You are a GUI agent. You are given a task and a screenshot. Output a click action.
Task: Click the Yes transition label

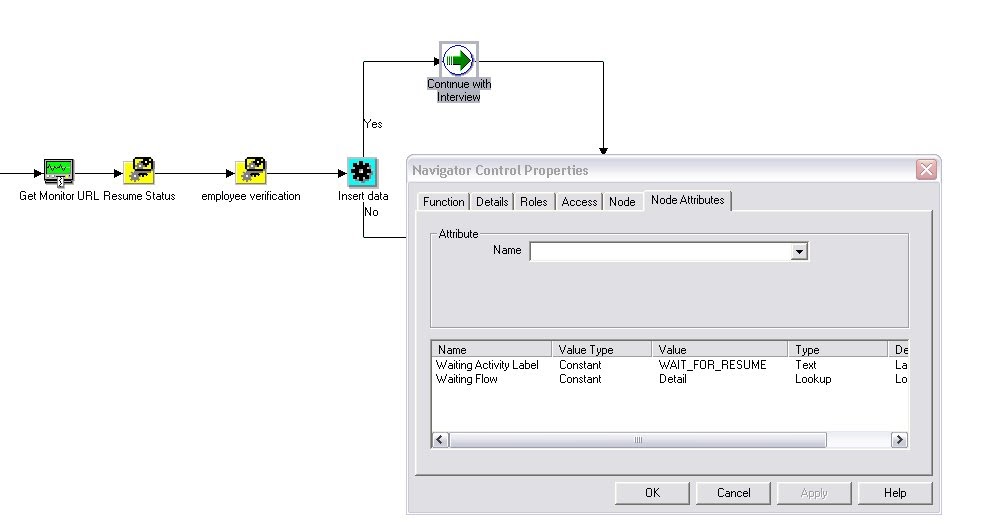(373, 124)
